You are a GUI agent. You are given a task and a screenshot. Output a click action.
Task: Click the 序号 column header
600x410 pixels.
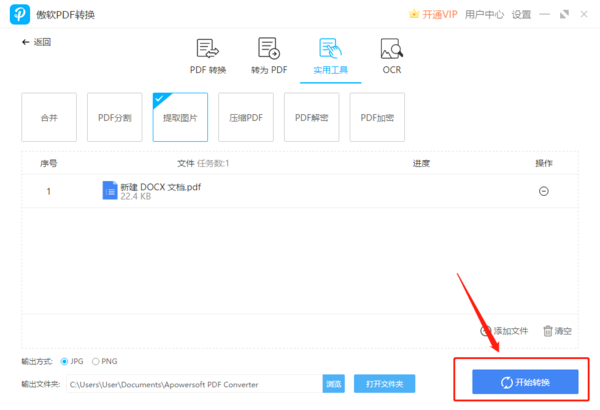pyautogui.click(x=49, y=163)
